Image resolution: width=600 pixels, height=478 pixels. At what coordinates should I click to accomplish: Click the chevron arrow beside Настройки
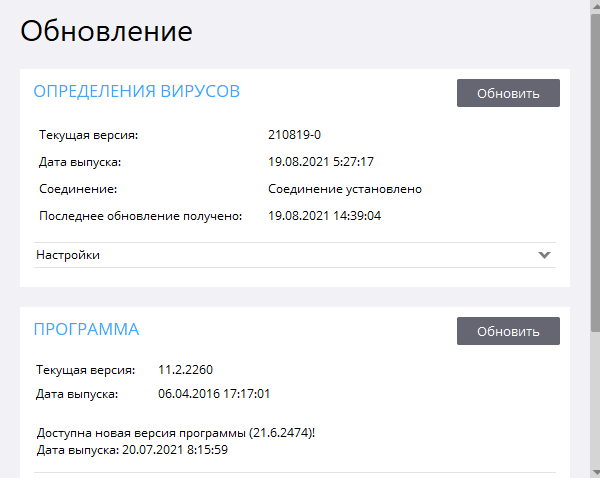544,255
